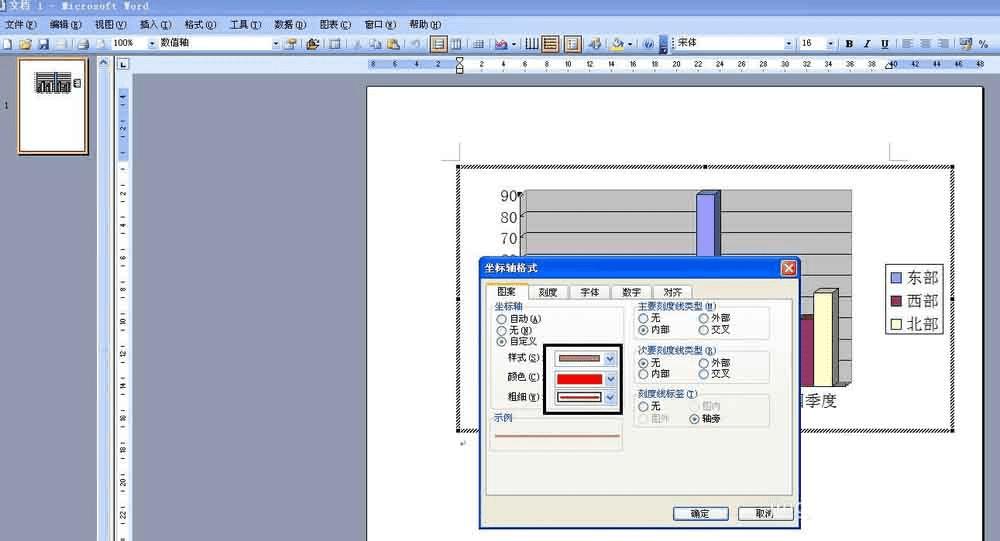Click the 取消 button
1000x541 pixels.
(765, 514)
